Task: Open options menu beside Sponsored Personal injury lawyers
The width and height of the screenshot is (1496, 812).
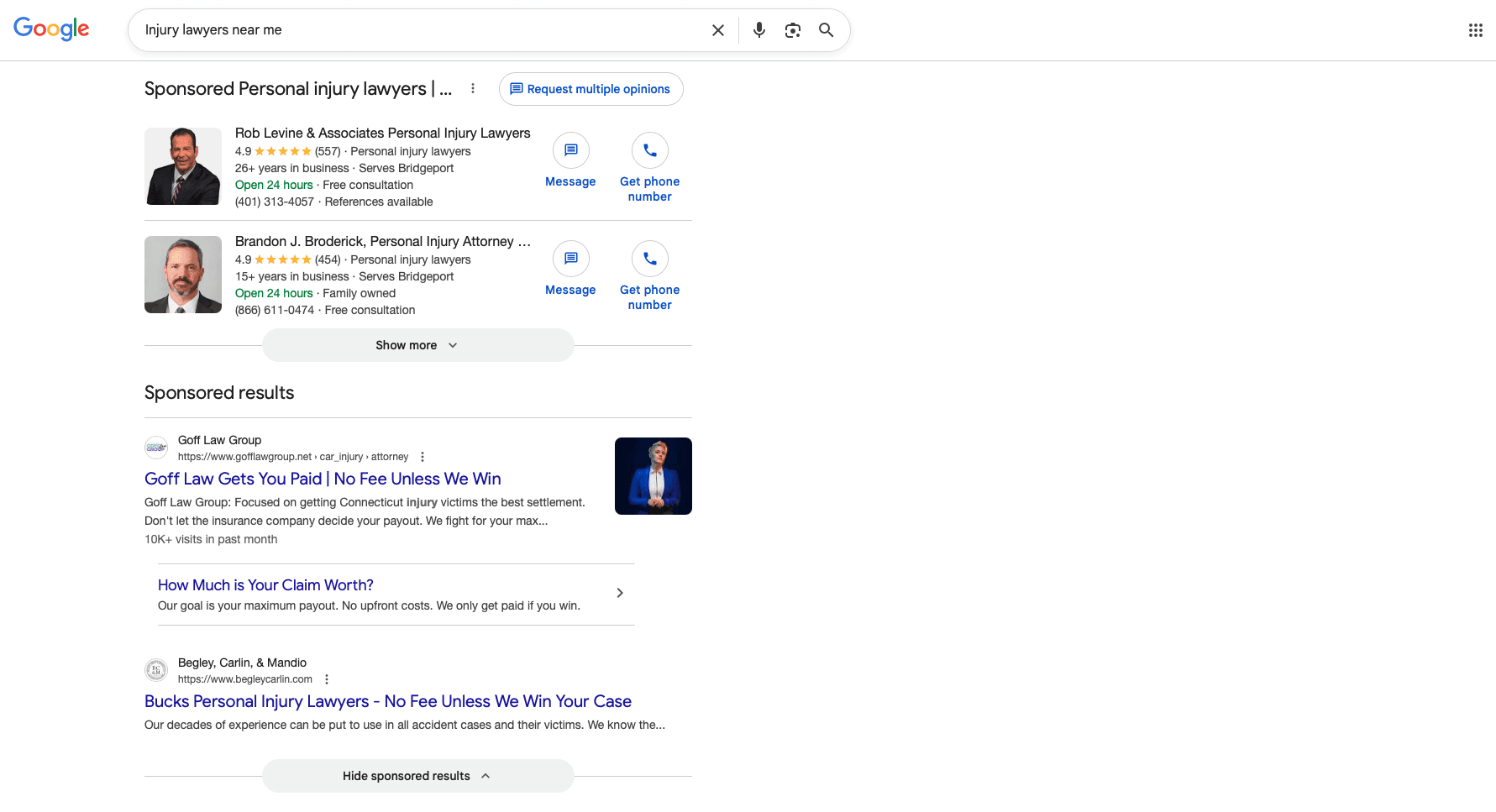Action: click(x=473, y=88)
